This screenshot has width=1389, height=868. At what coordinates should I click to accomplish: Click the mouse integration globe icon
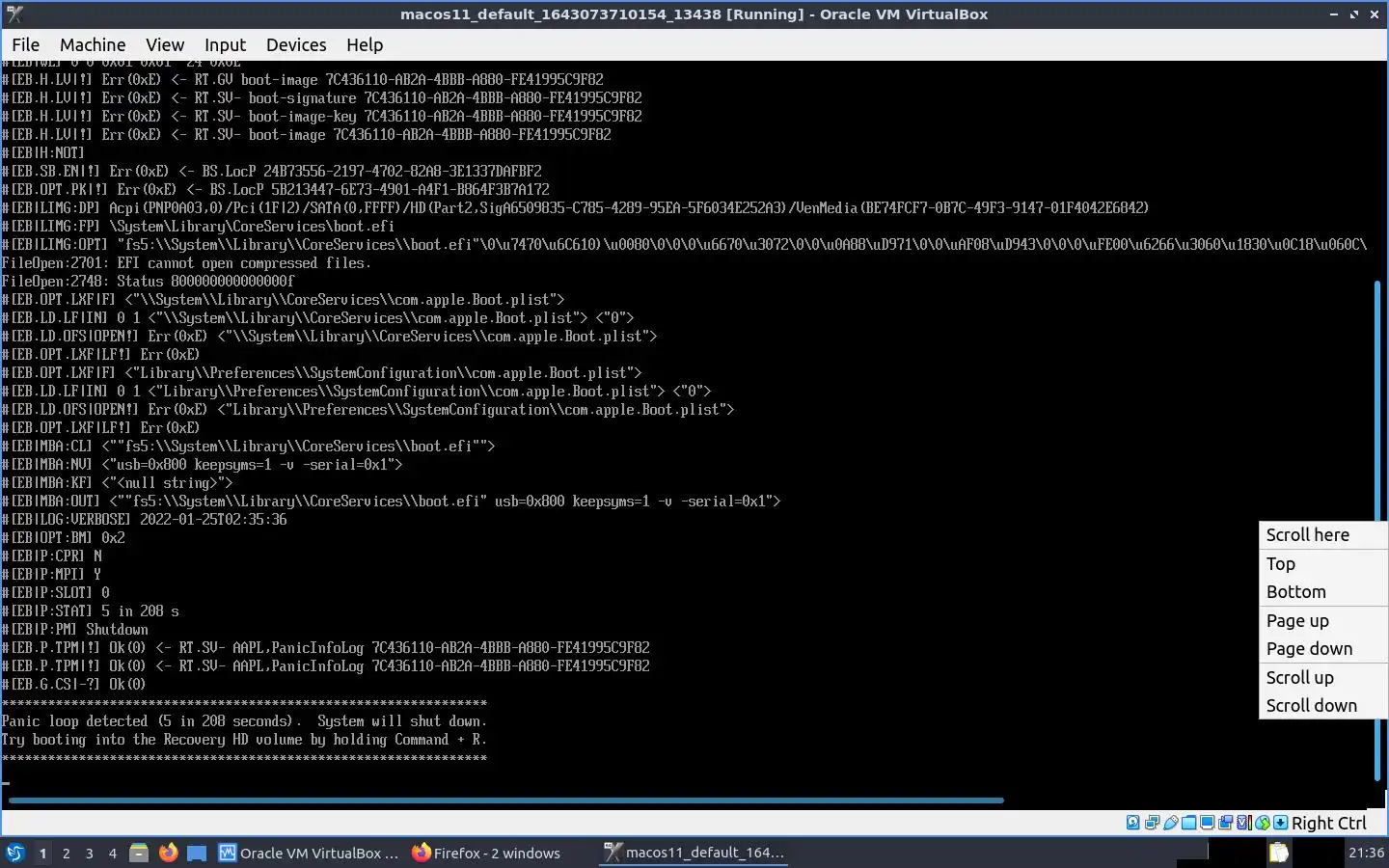pyautogui.click(x=1262, y=823)
